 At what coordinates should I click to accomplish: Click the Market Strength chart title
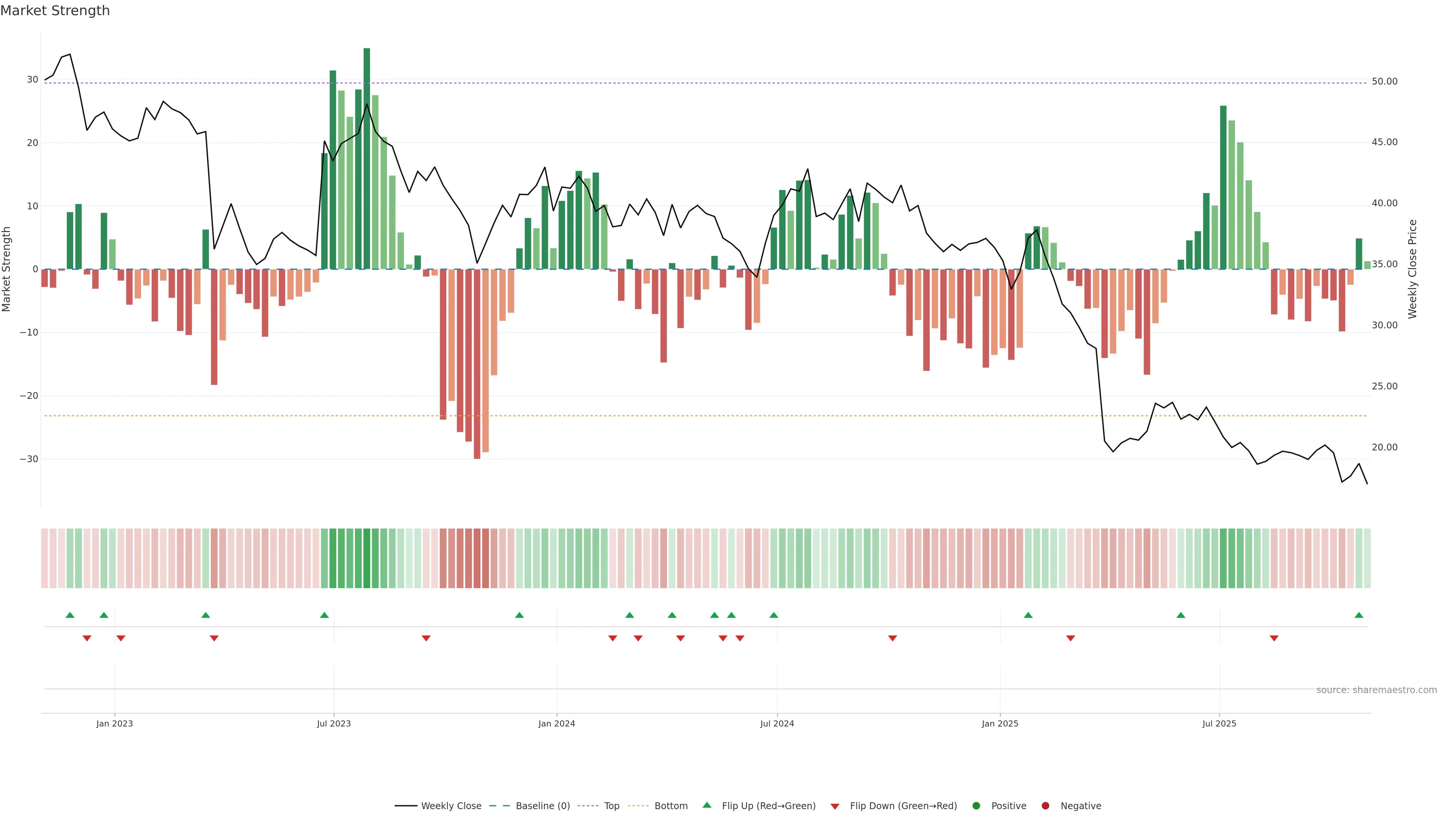tap(55, 11)
